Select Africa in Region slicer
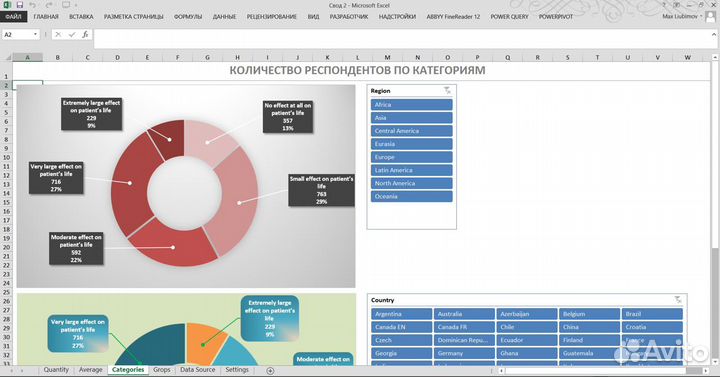Viewport: 720px width, 377px height. click(x=411, y=105)
